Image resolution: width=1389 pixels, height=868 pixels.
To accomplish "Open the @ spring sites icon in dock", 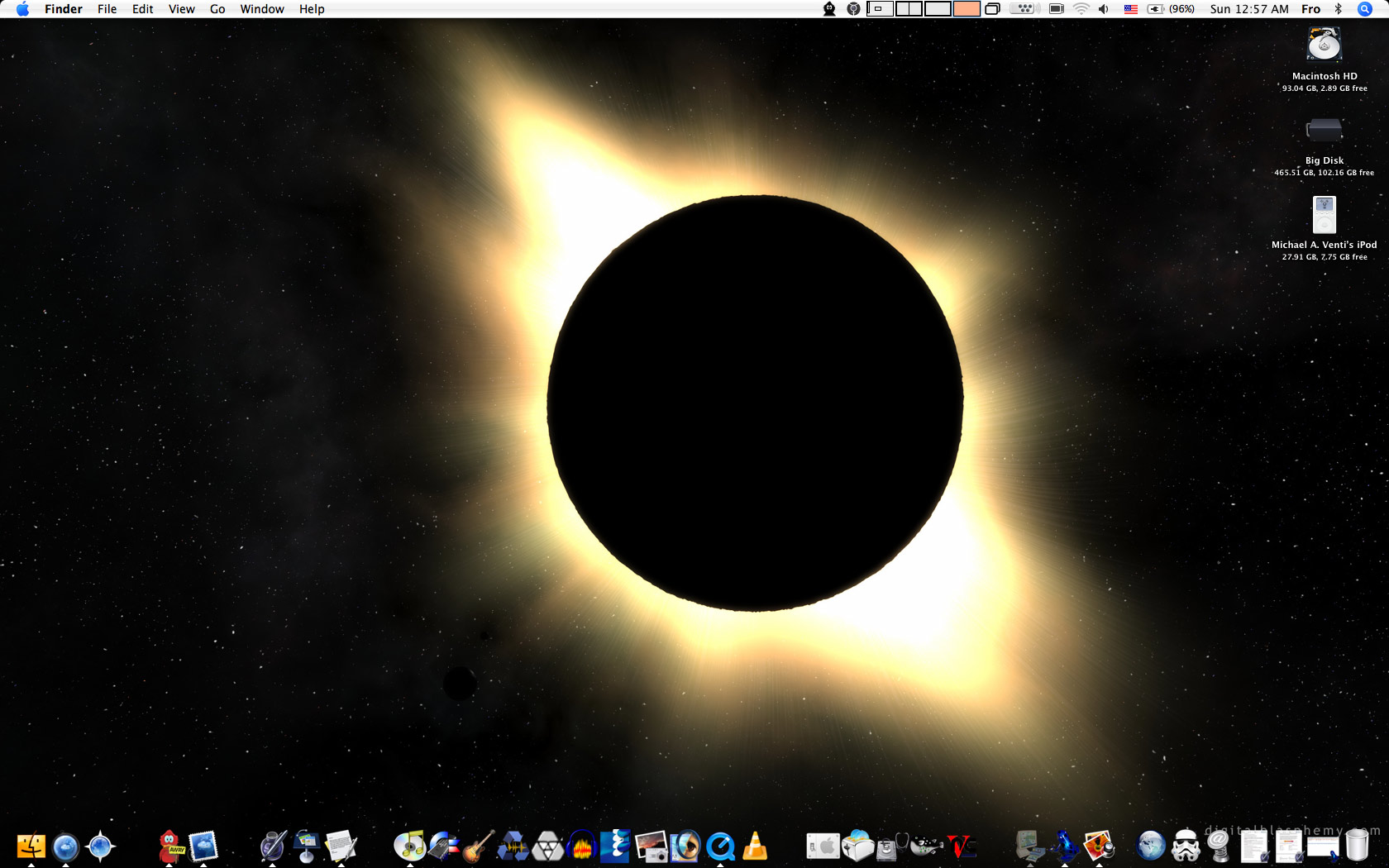I will pos(1220,847).
